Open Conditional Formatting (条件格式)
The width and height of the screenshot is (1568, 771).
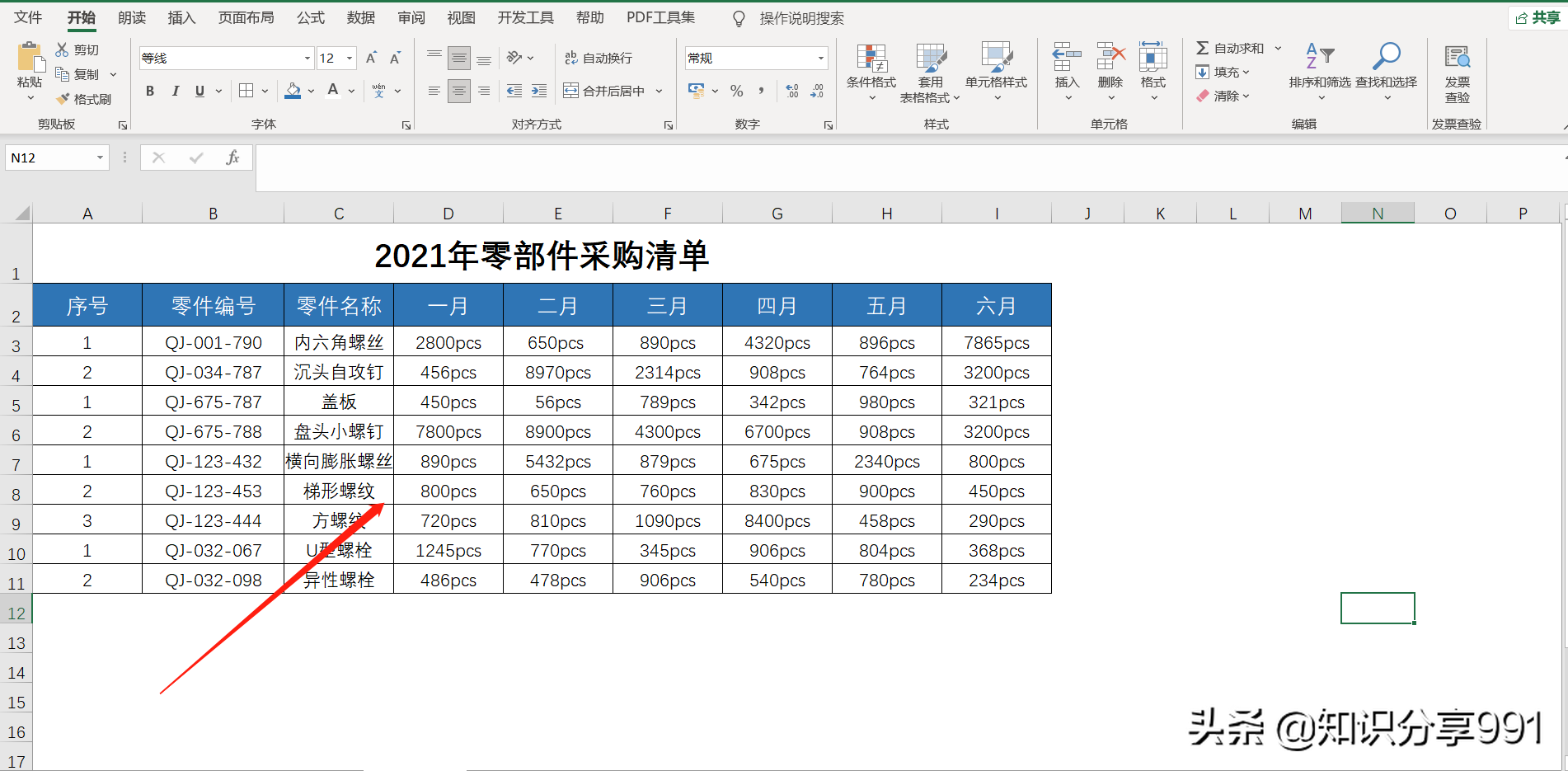point(871,73)
